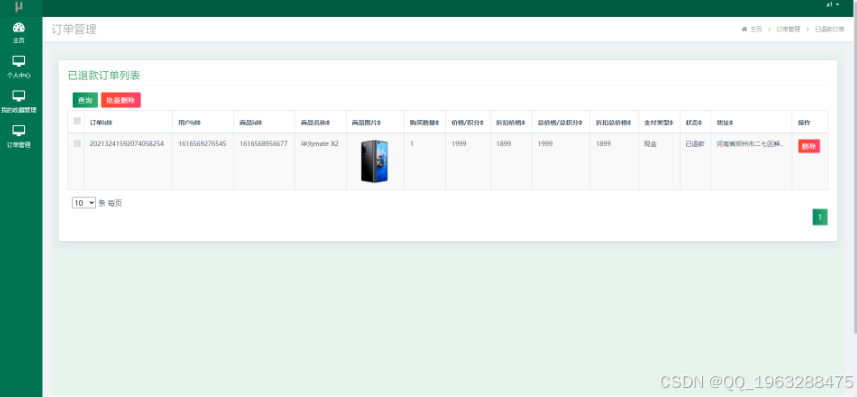This screenshot has height=397, width=857.
Task: Sort by 购买数量 column header
Action: click(x=425, y=122)
